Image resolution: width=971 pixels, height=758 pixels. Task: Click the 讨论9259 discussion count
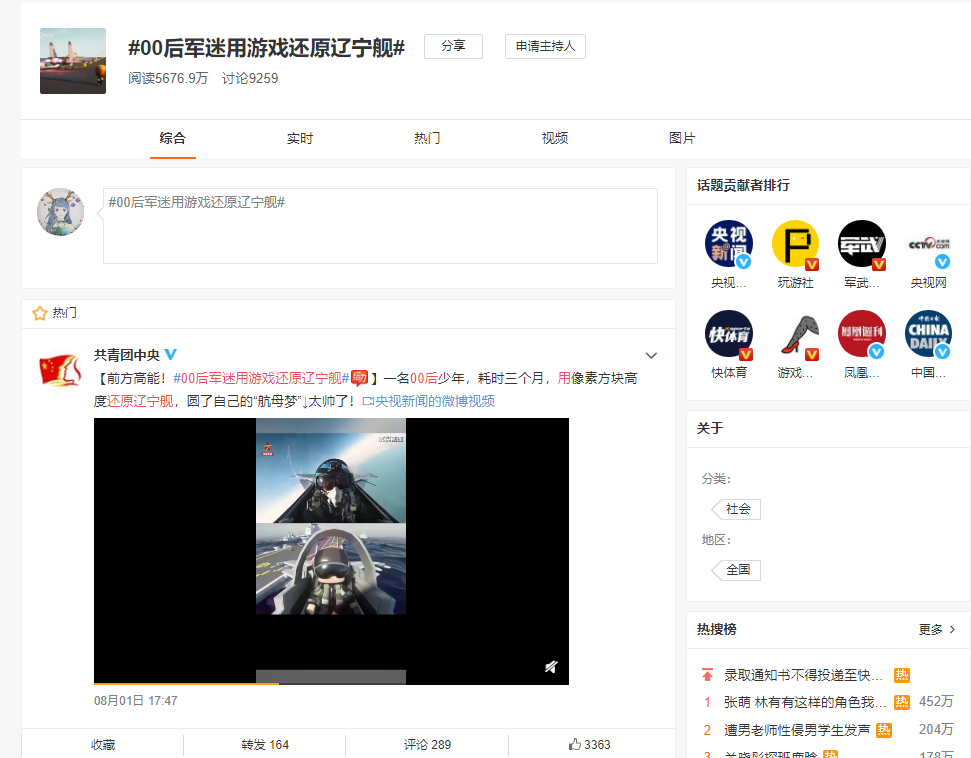pyautogui.click(x=250, y=78)
